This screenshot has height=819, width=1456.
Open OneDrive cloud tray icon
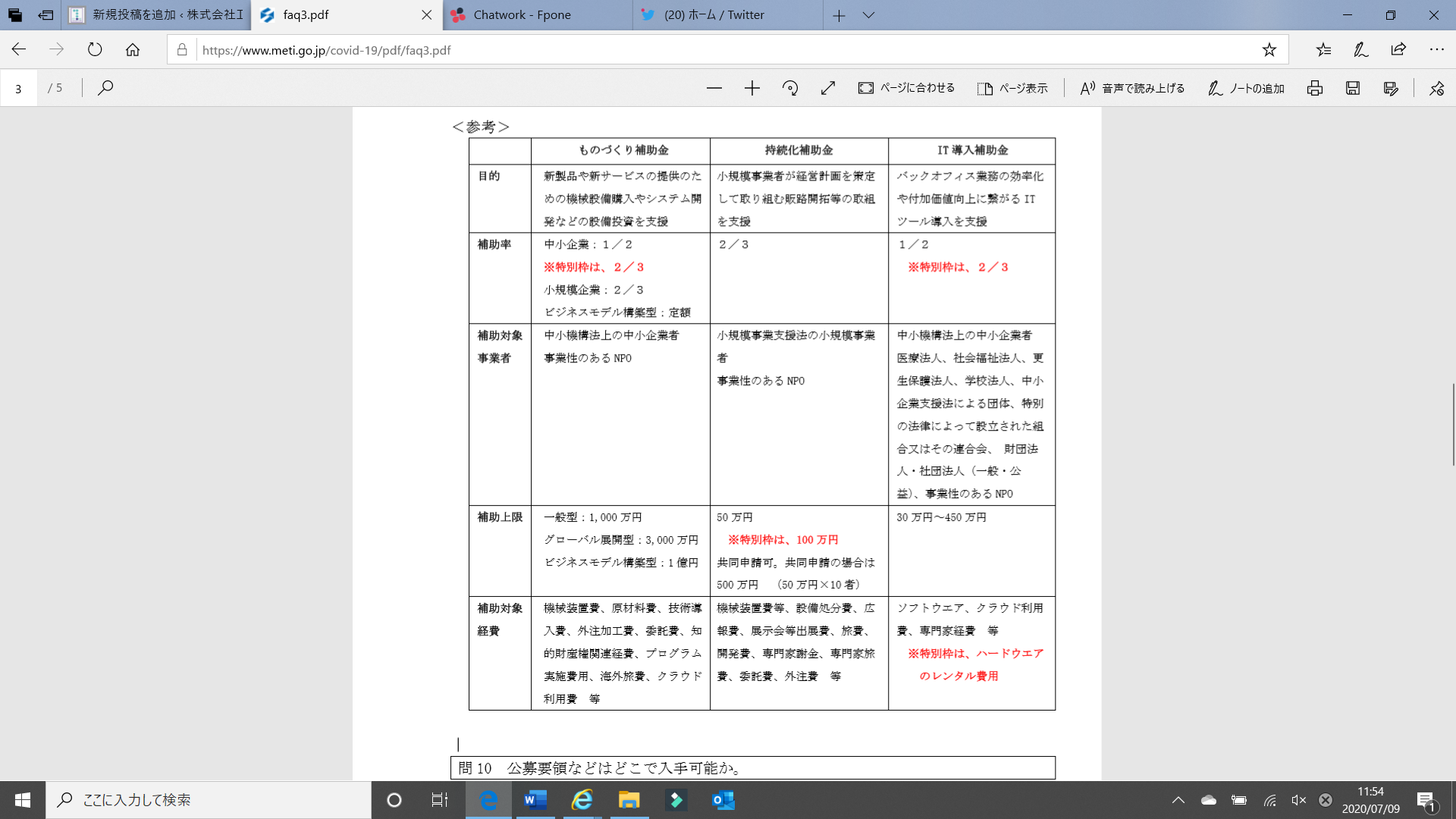point(1209,800)
